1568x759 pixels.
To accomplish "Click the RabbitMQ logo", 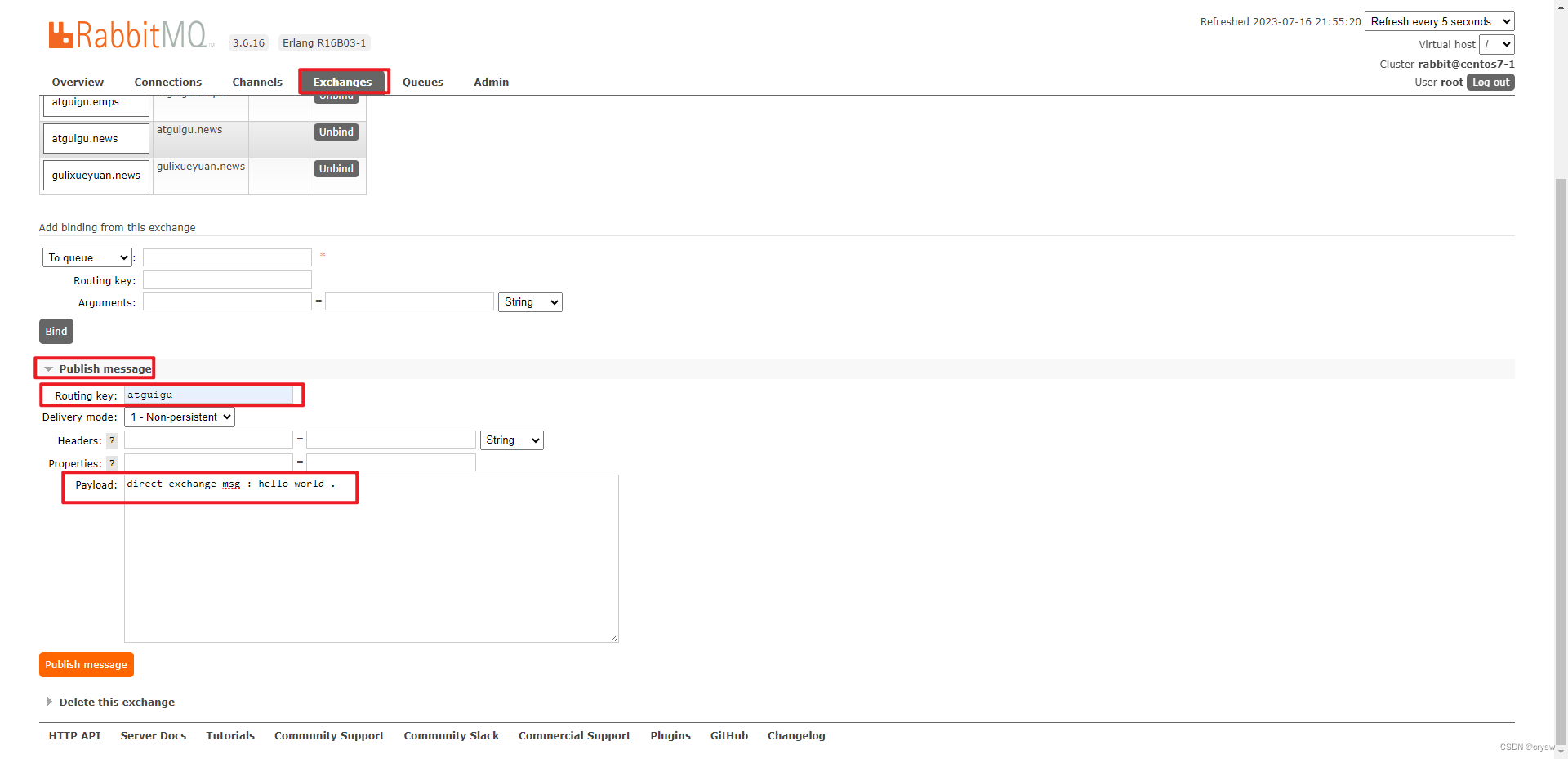I will tap(131, 35).
